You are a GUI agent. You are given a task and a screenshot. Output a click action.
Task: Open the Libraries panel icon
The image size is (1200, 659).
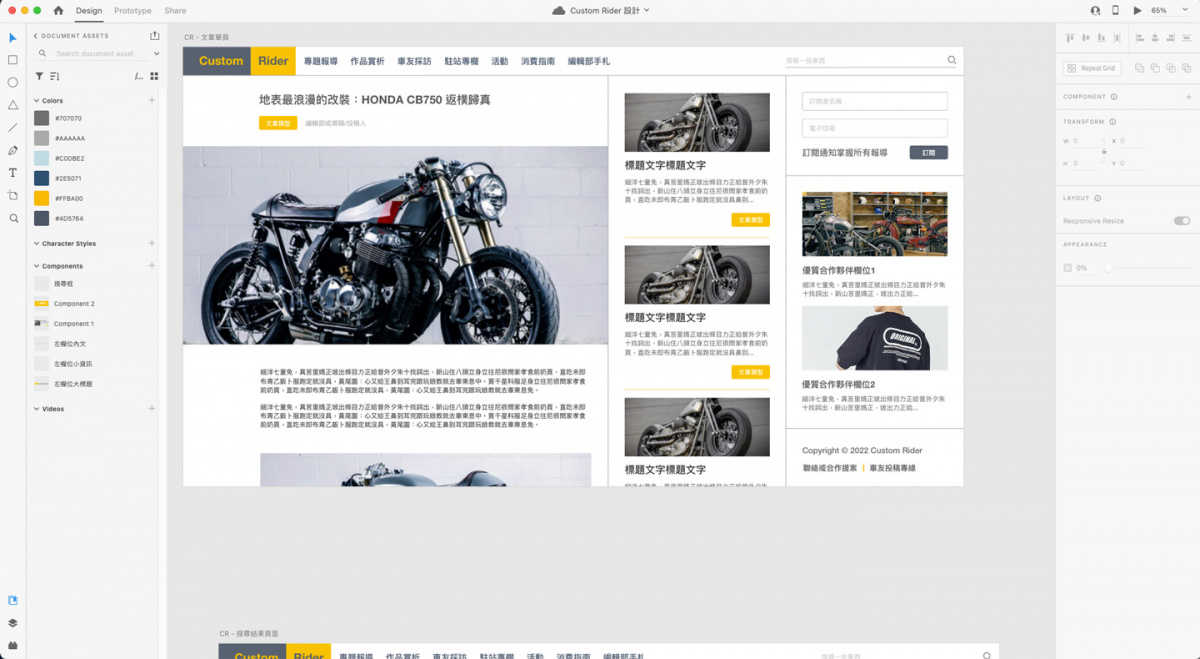(x=13, y=601)
